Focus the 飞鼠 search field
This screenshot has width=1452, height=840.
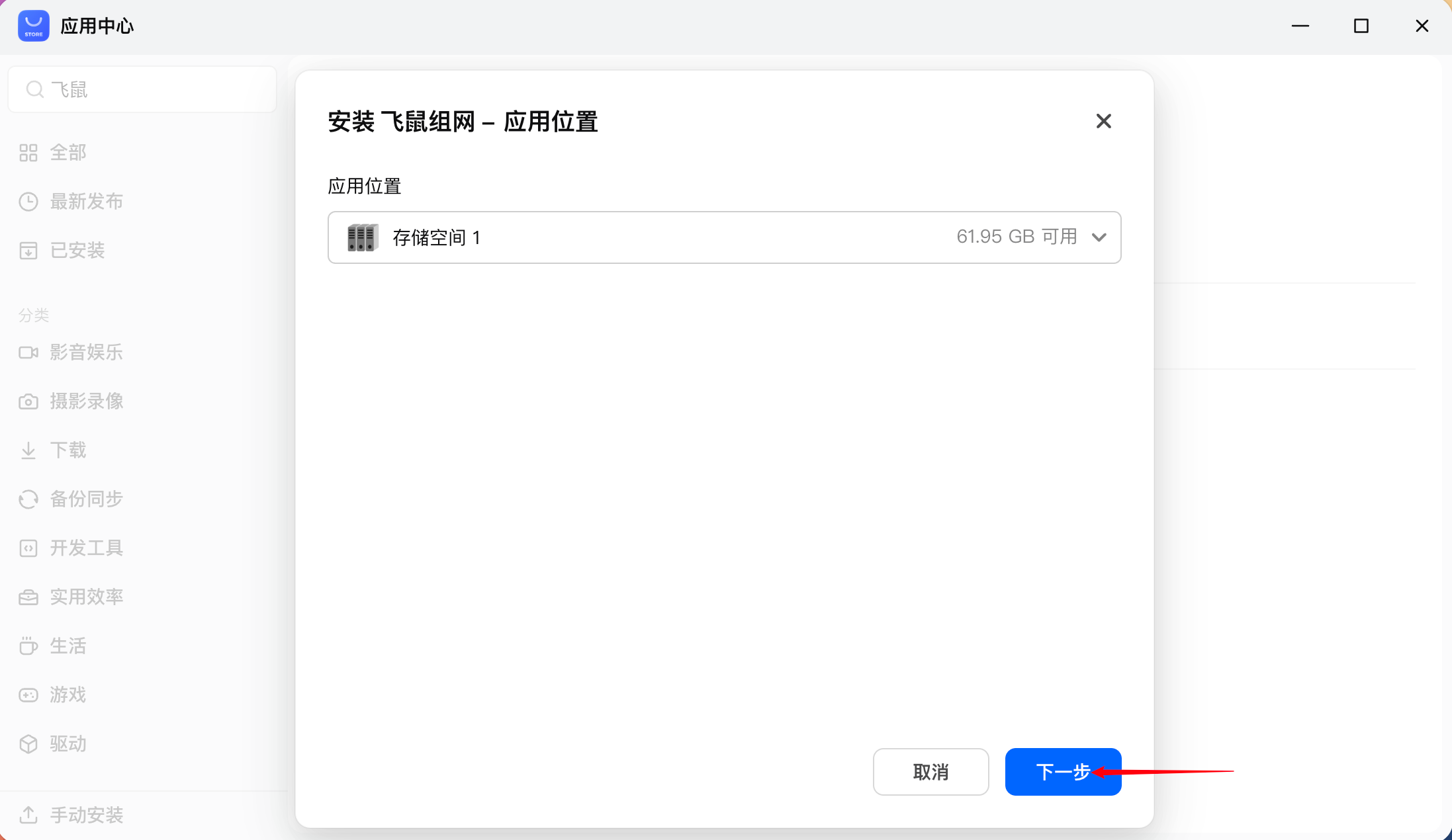(142, 89)
